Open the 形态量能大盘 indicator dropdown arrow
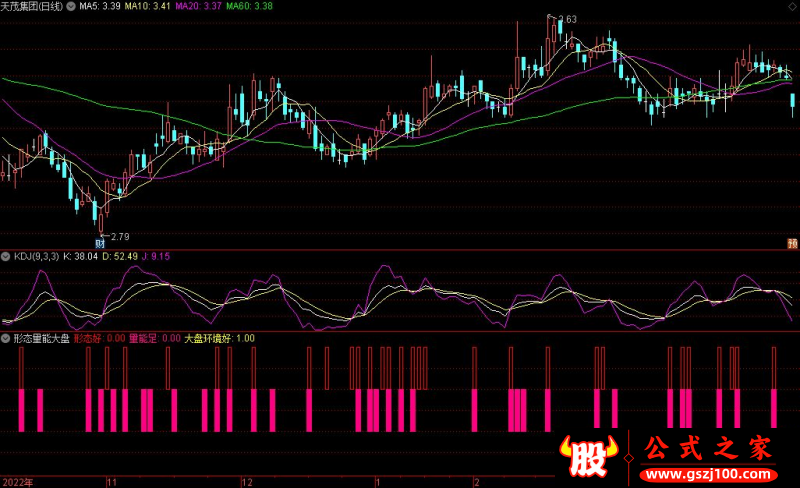 point(6,338)
